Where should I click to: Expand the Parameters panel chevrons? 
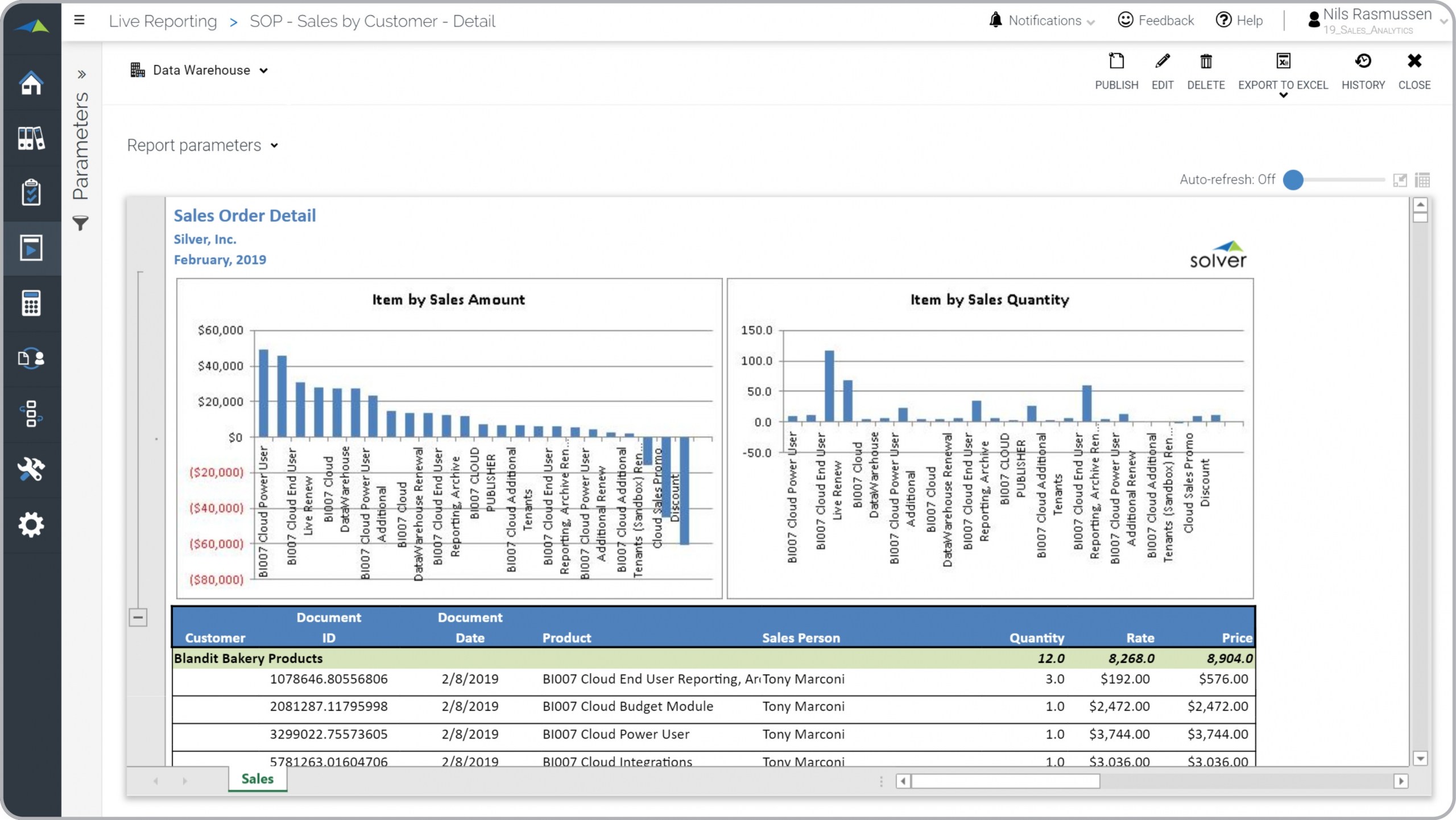(81, 74)
